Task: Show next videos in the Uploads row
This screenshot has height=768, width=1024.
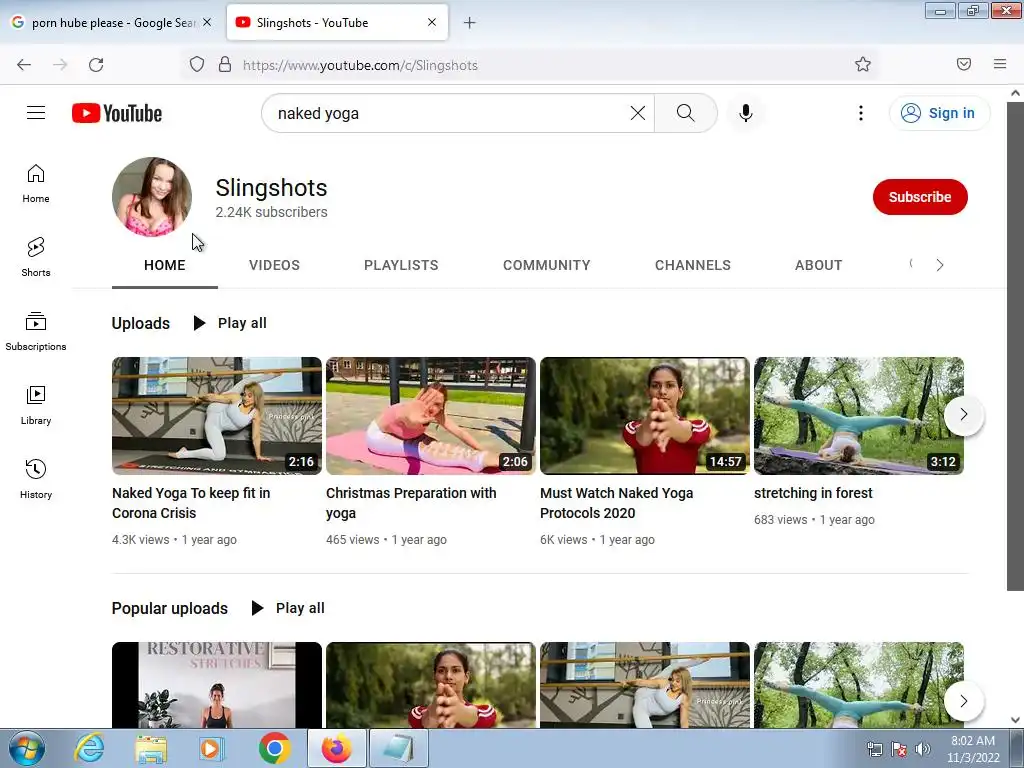Action: [x=964, y=414]
